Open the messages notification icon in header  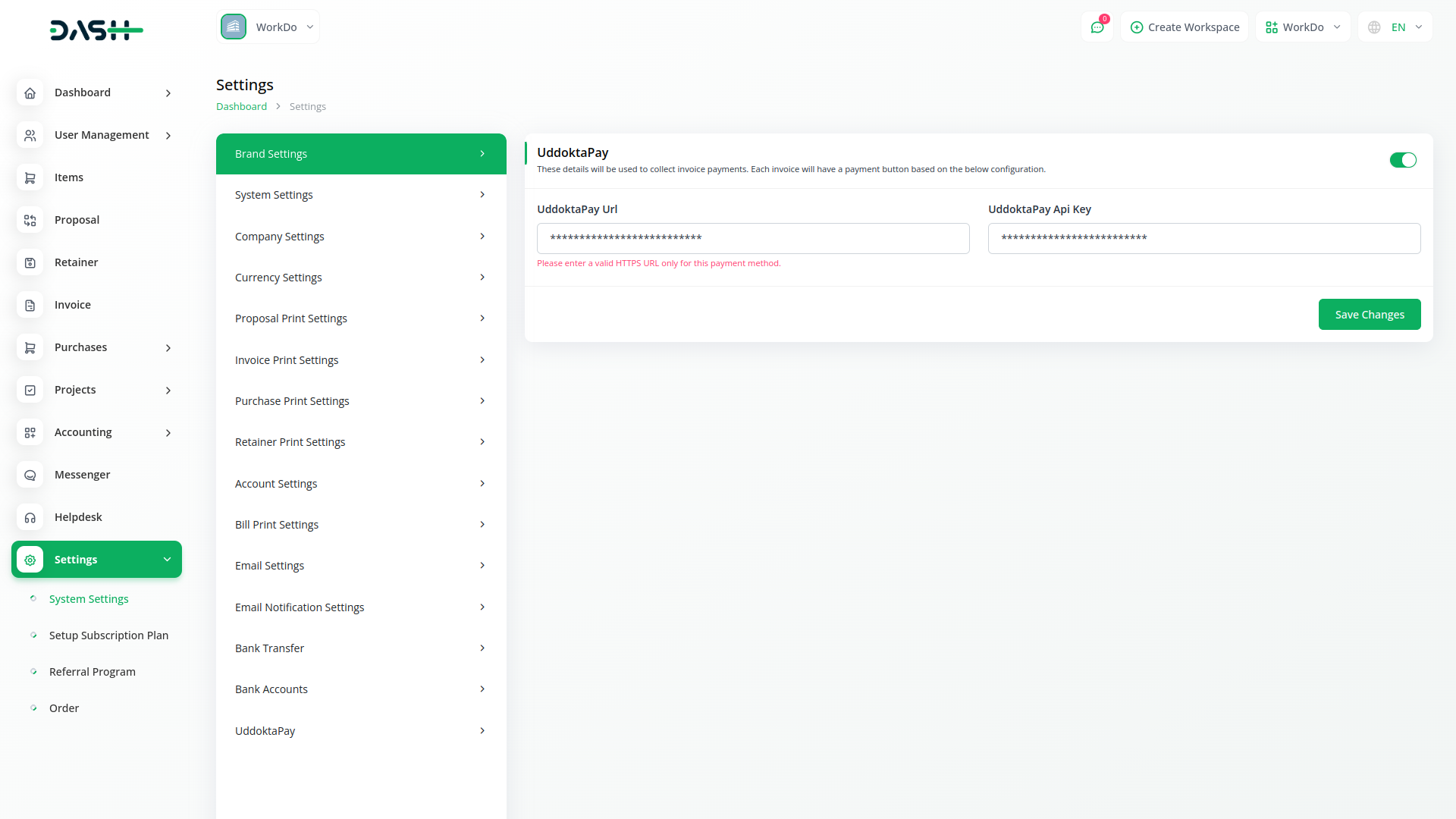[1097, 27]
